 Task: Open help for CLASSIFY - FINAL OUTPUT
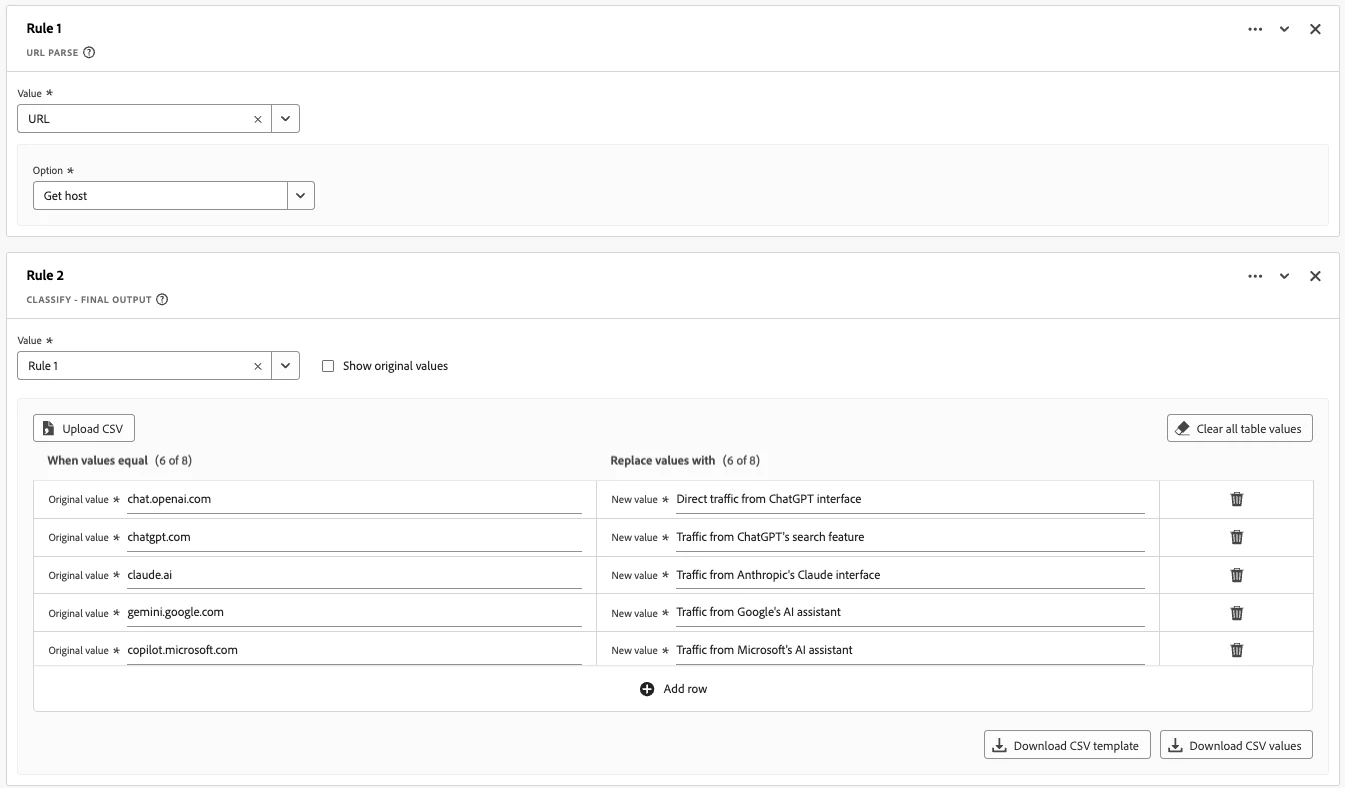[162, 299]
